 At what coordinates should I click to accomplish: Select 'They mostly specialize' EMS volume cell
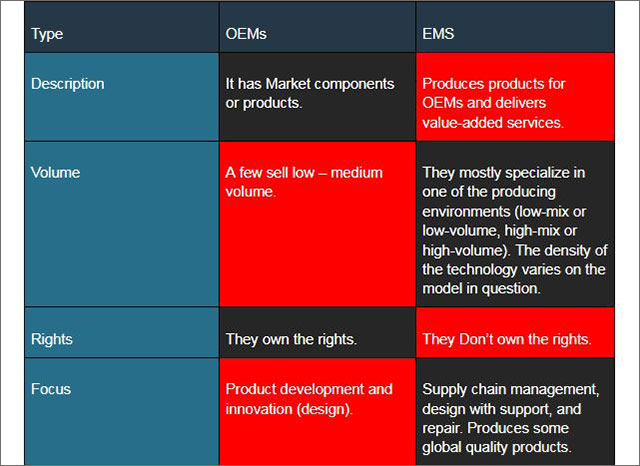click(x=516, y=224)
